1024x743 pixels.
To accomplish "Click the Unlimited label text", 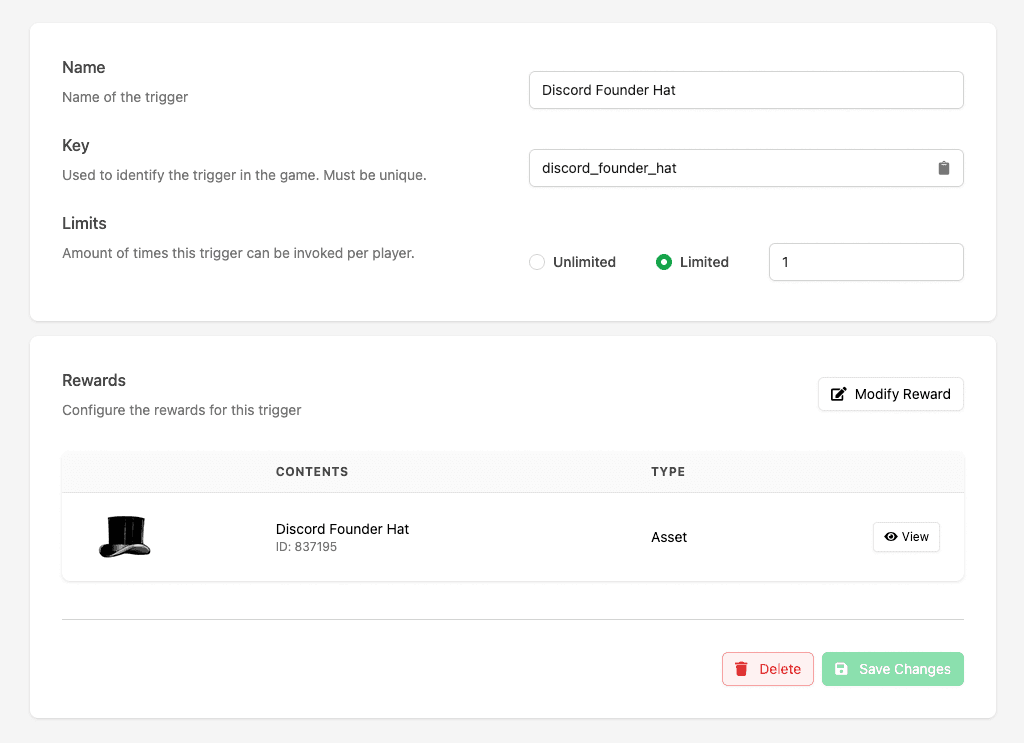I will coord(584,262).
